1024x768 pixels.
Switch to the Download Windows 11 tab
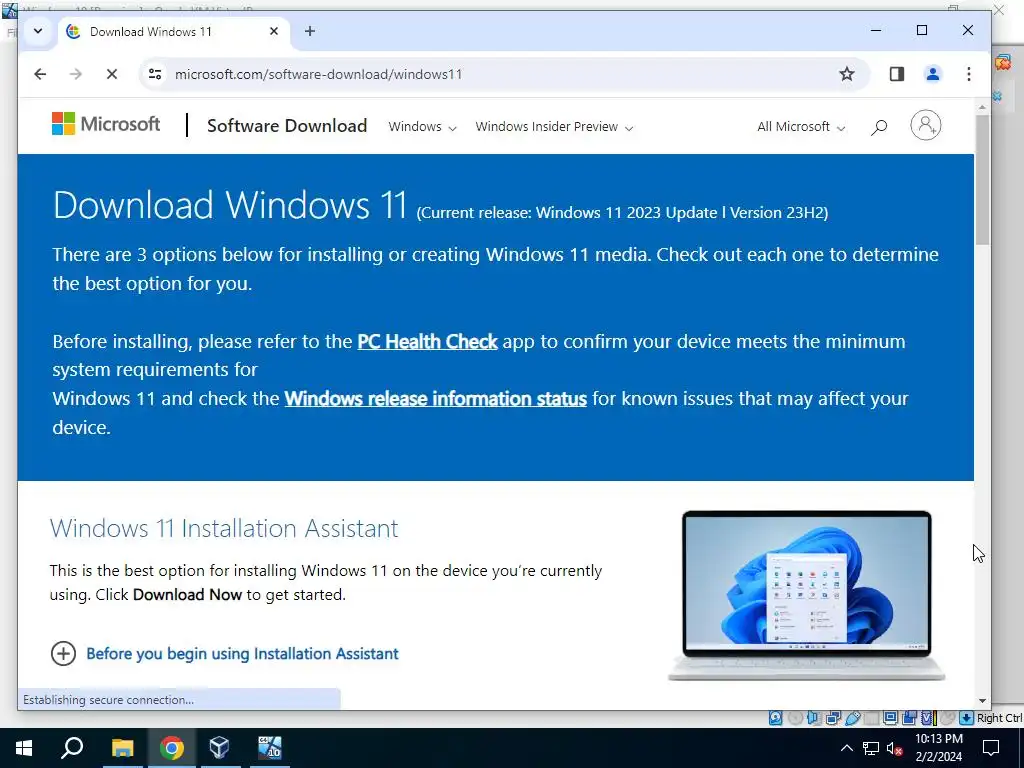174,31
